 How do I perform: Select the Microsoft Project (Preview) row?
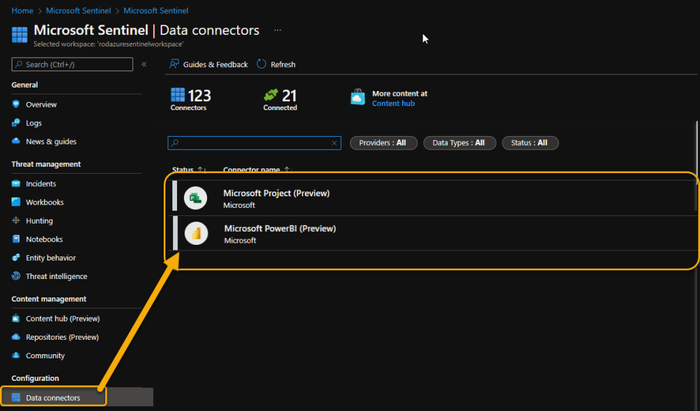434,198
